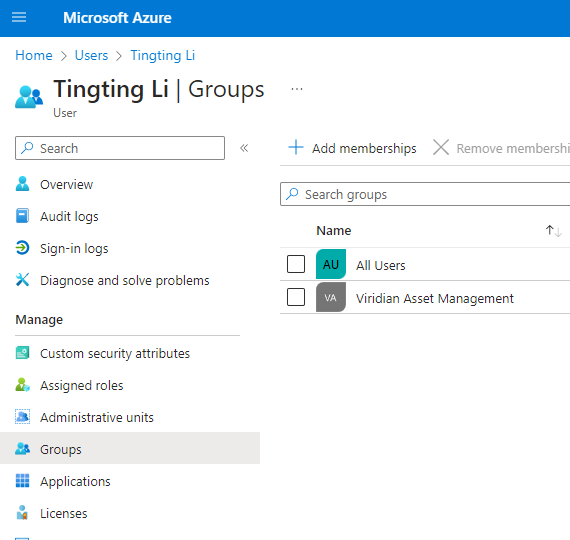
Task: Select Groups in the Manage section
Action: tap(130, 448)
